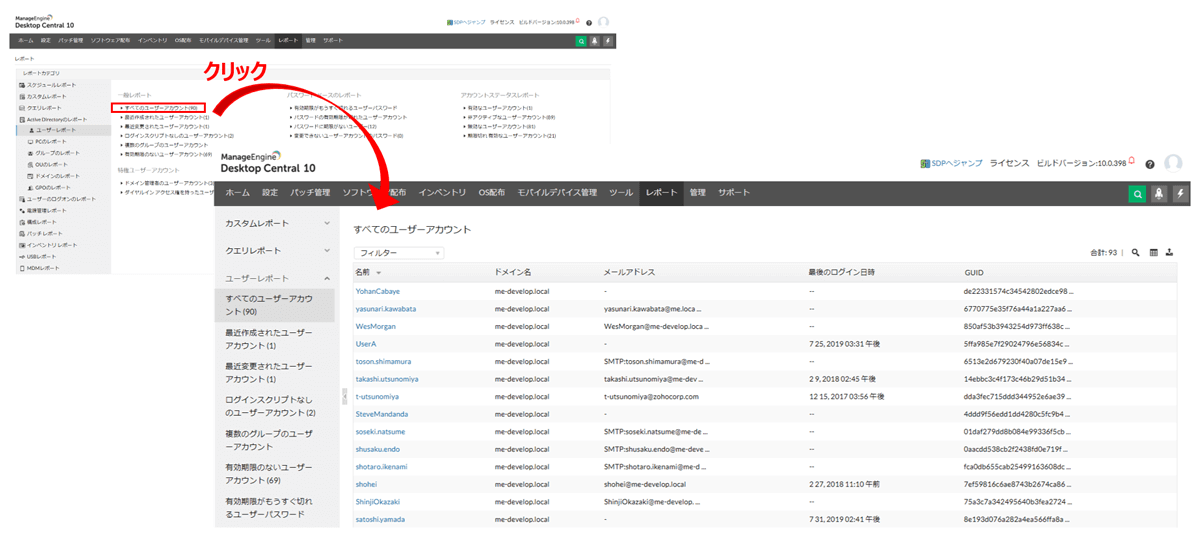Viewport: 1200px width, 535px height.
Task: Open the notification icon beside the green search in the front page
Action: click(1159, 194)
